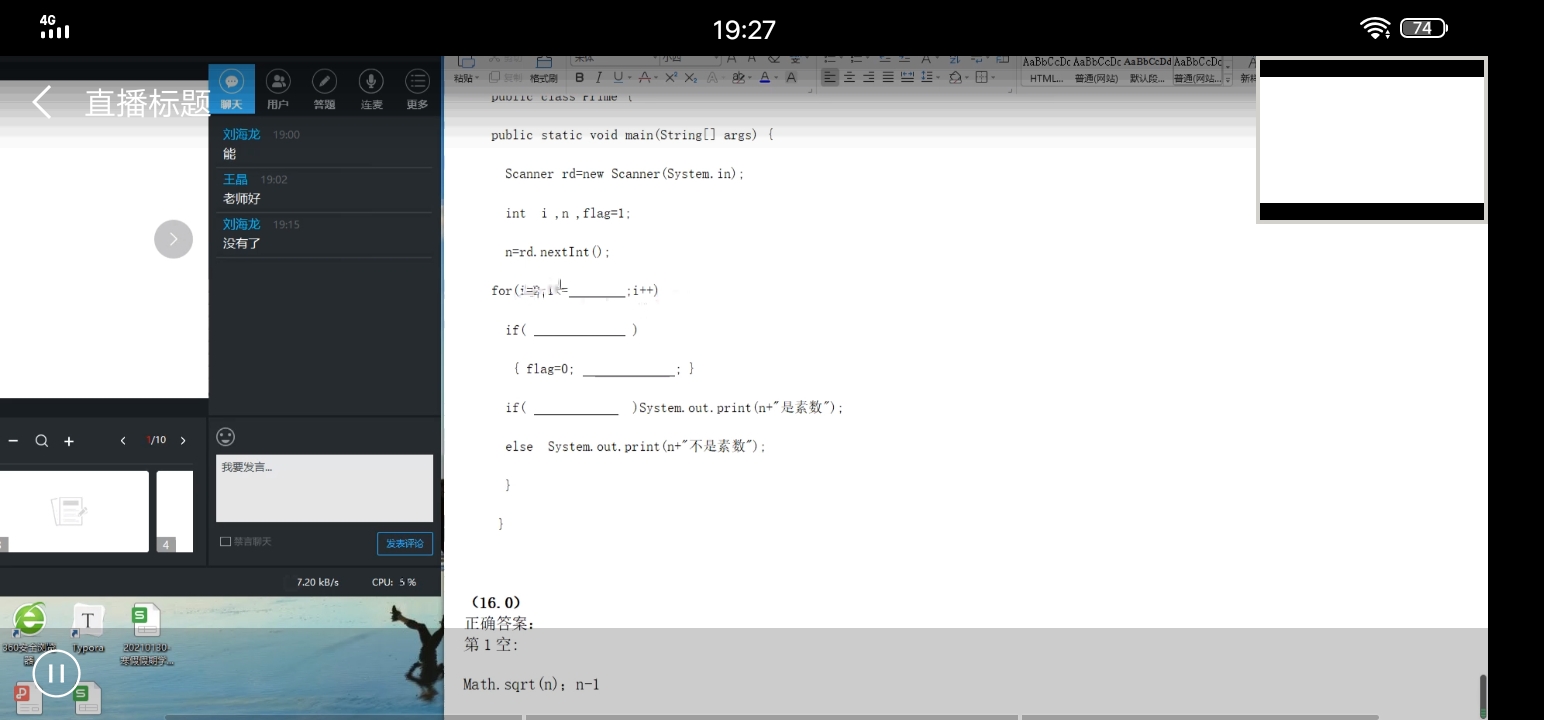The image size is (1544, 720).
Task: Open Typora from the desktop shortcut
Action: click(88, 628)
